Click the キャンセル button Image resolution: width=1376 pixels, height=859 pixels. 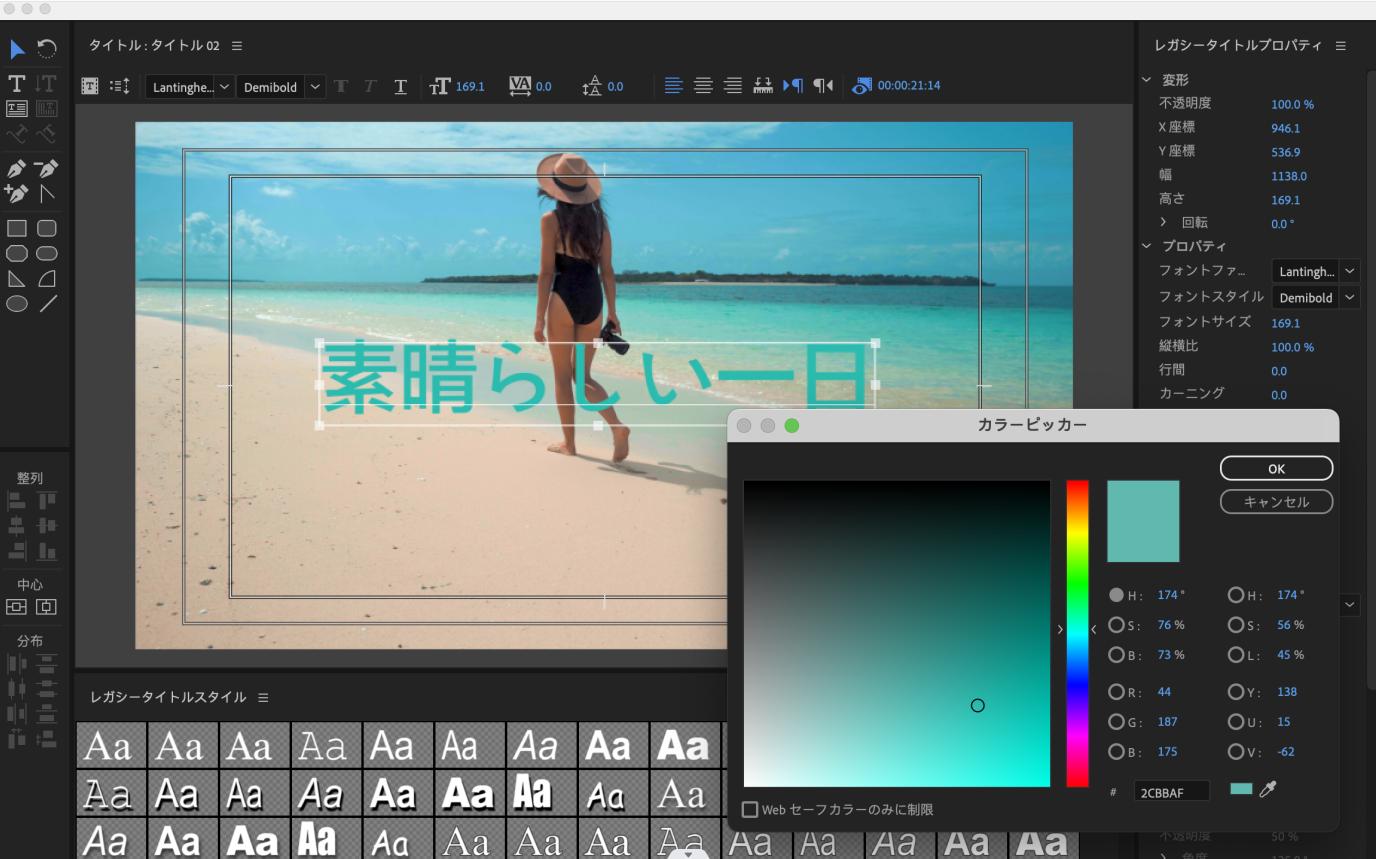1276,502
